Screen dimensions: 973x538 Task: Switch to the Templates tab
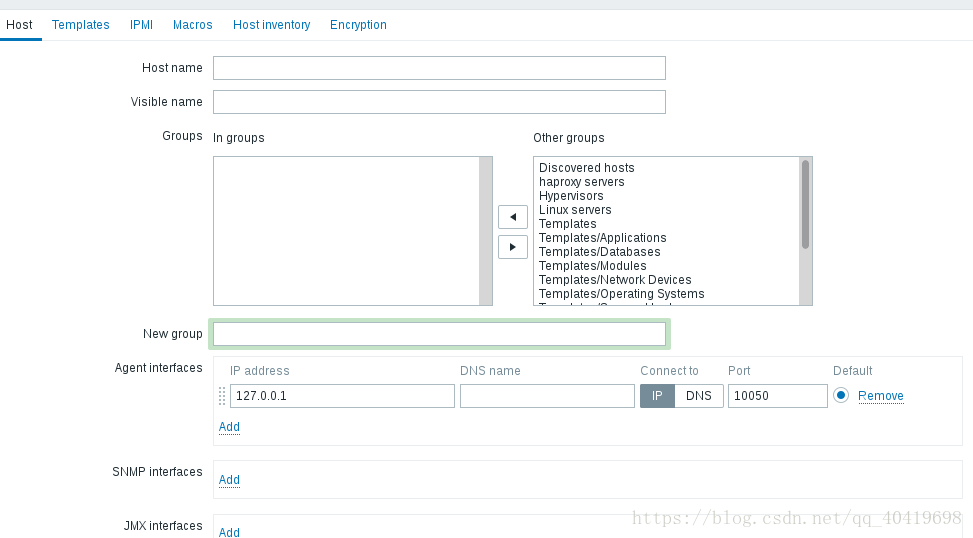click(x=81, y=25)
